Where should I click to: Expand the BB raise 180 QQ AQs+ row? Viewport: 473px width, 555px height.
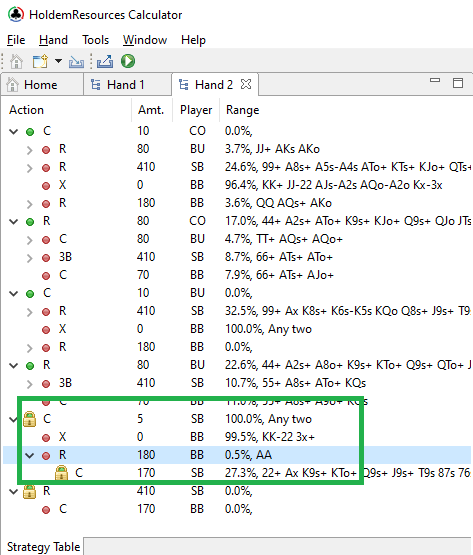30,204
